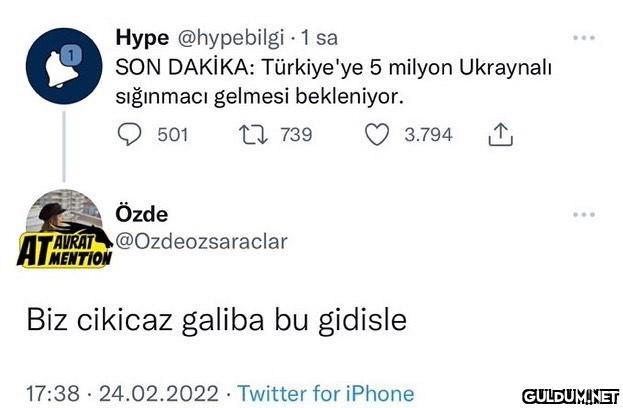This screenshot has width=623, height=408.
Task: Like Hype's tweet with the heart
Action: tap(375, 134)
